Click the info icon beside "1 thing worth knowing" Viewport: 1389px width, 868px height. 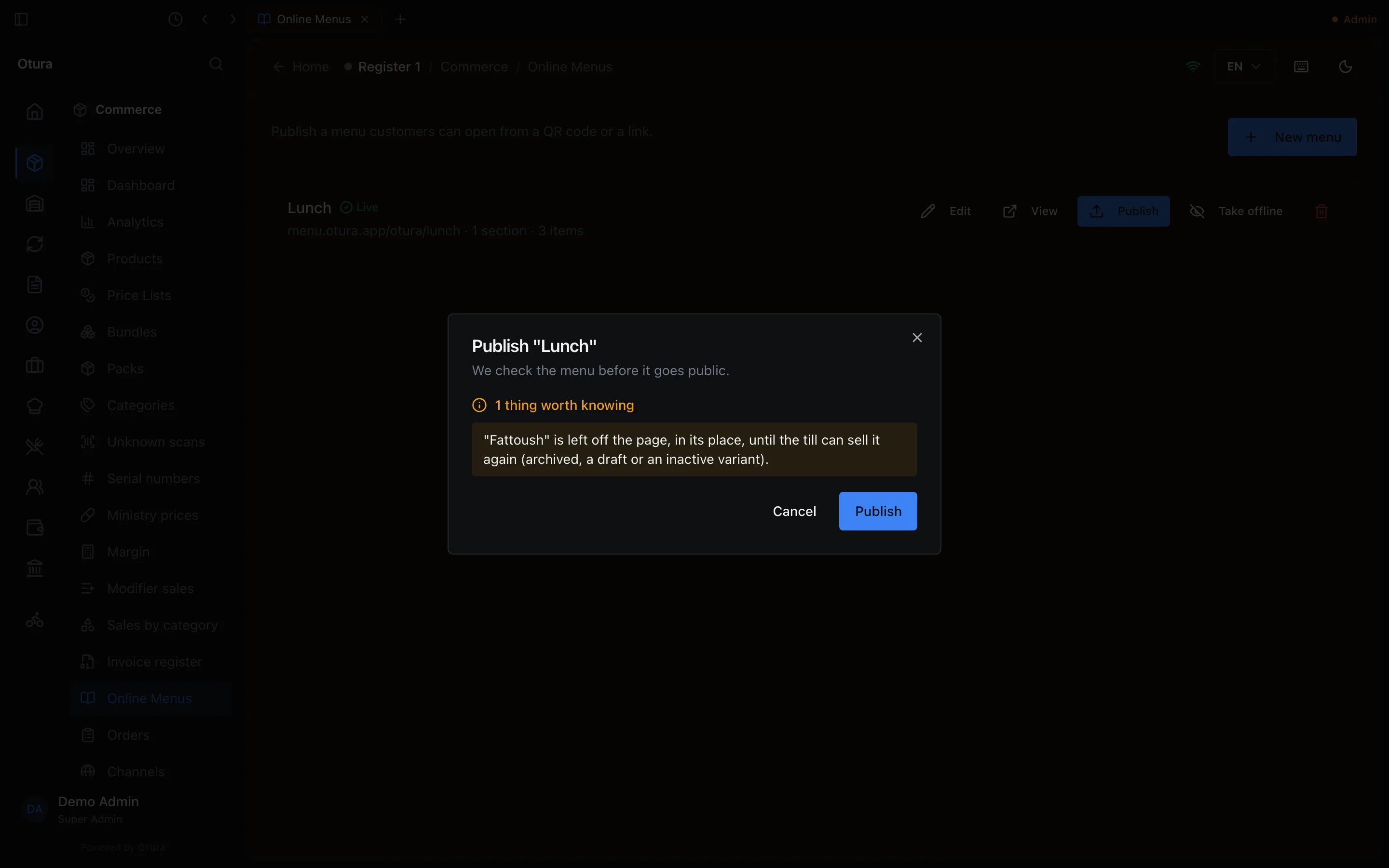(479, 405)
